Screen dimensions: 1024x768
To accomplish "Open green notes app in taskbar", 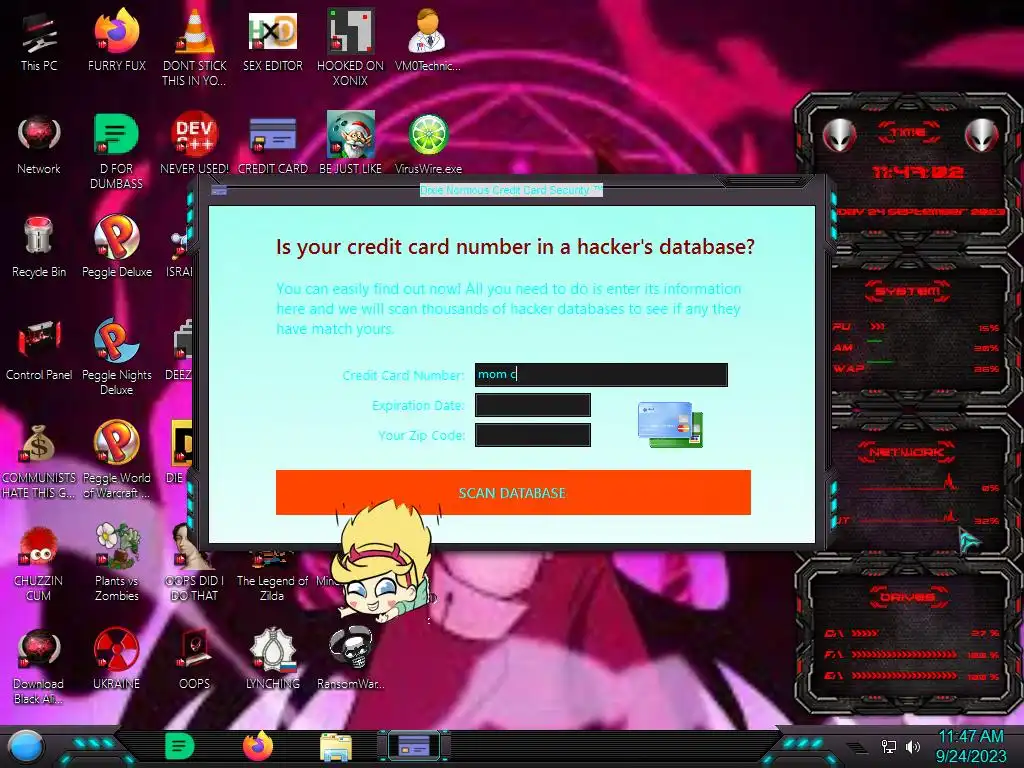I will (x=179, y=746).
